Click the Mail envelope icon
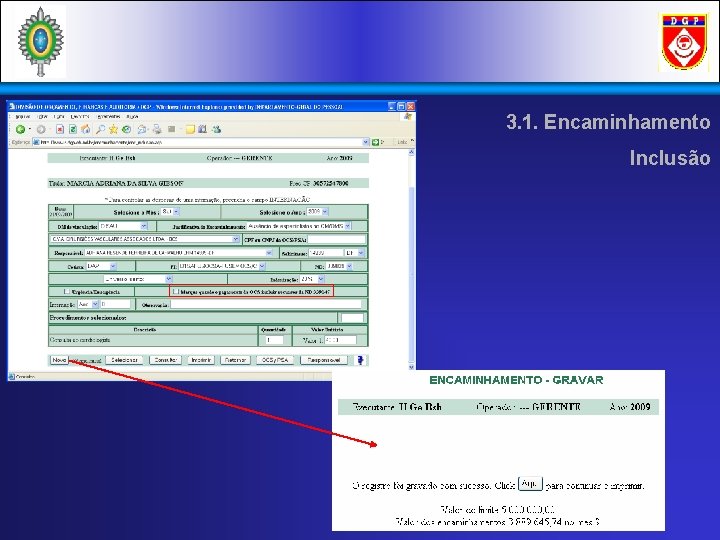The image size is (720, 540). 142,129
